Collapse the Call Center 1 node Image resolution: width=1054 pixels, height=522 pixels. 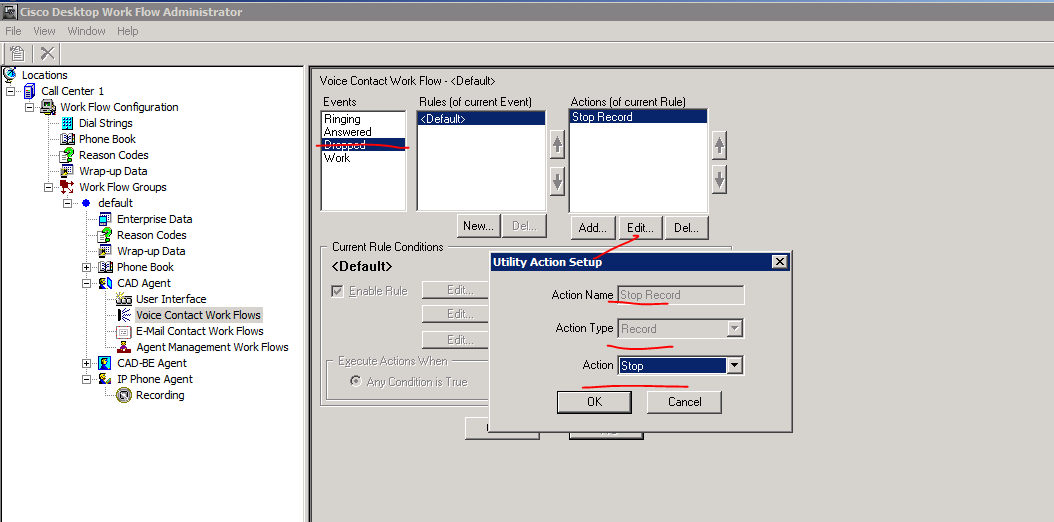pos(11,91)
